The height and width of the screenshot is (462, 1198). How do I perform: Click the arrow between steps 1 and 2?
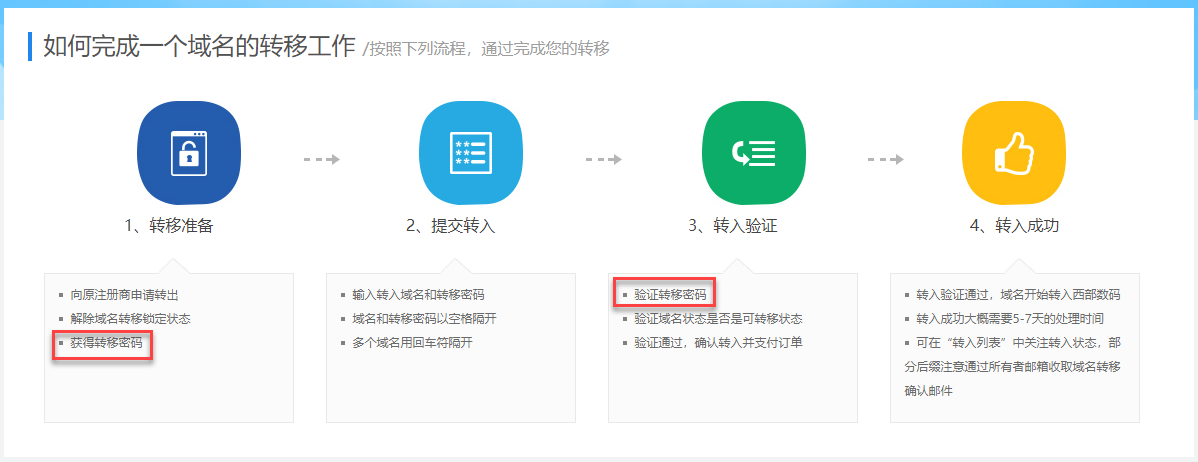(x=322, y=159)
